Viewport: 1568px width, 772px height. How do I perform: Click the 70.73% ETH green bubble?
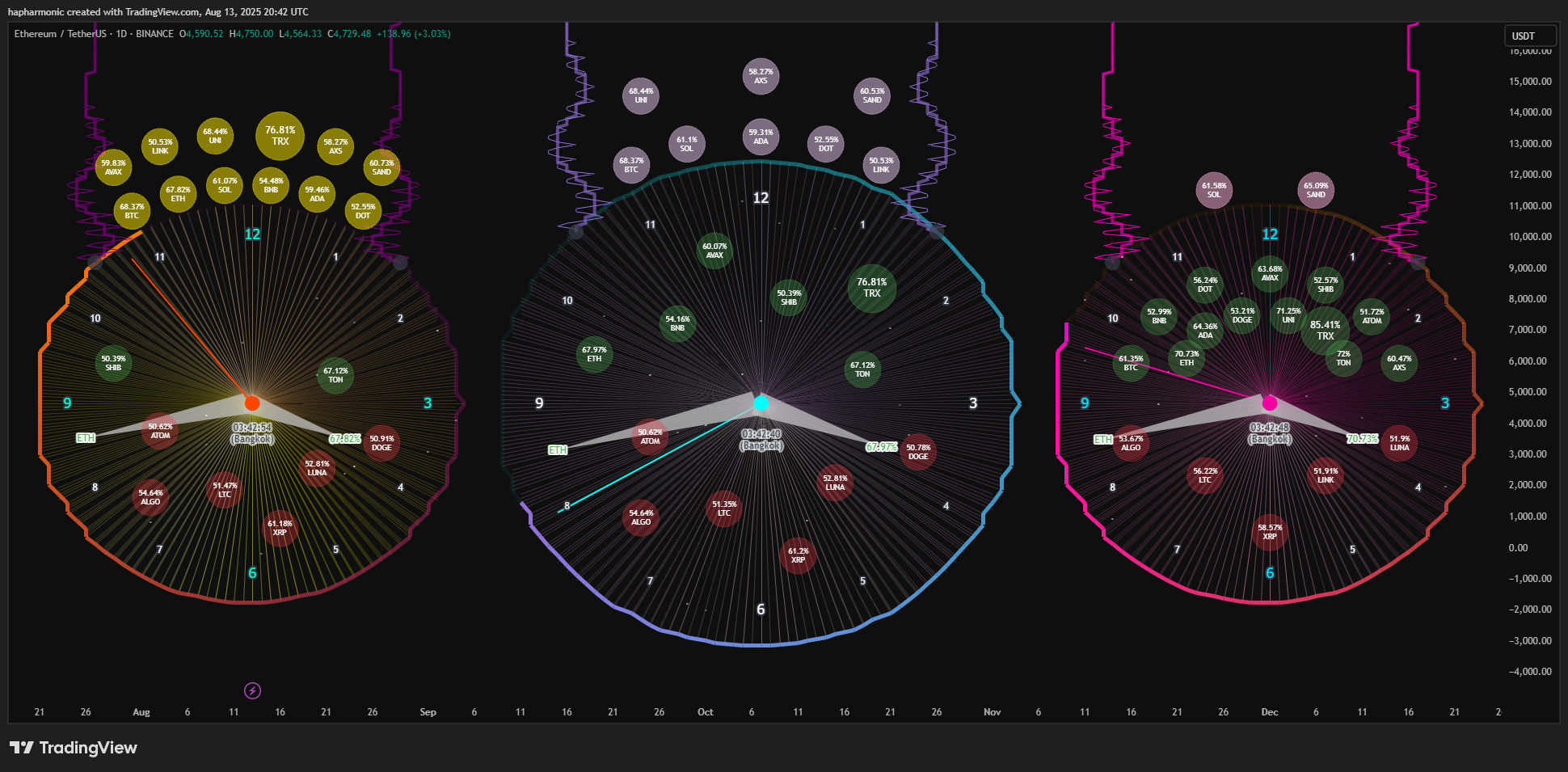coord(1187,358)
